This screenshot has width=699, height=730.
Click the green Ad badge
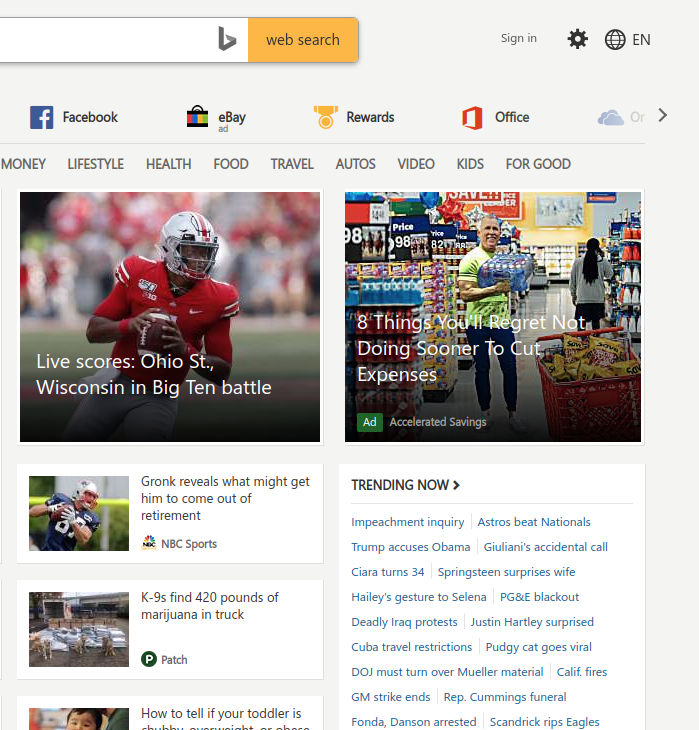tap(370, 422)
